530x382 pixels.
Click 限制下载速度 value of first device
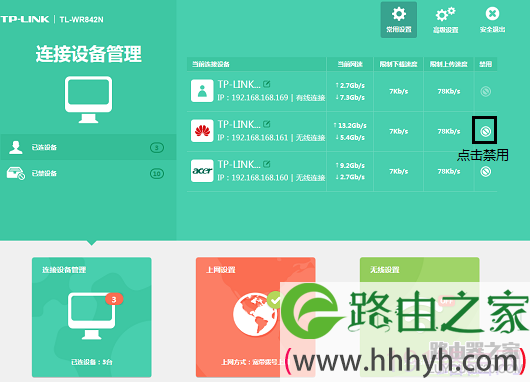pos(399,91)
